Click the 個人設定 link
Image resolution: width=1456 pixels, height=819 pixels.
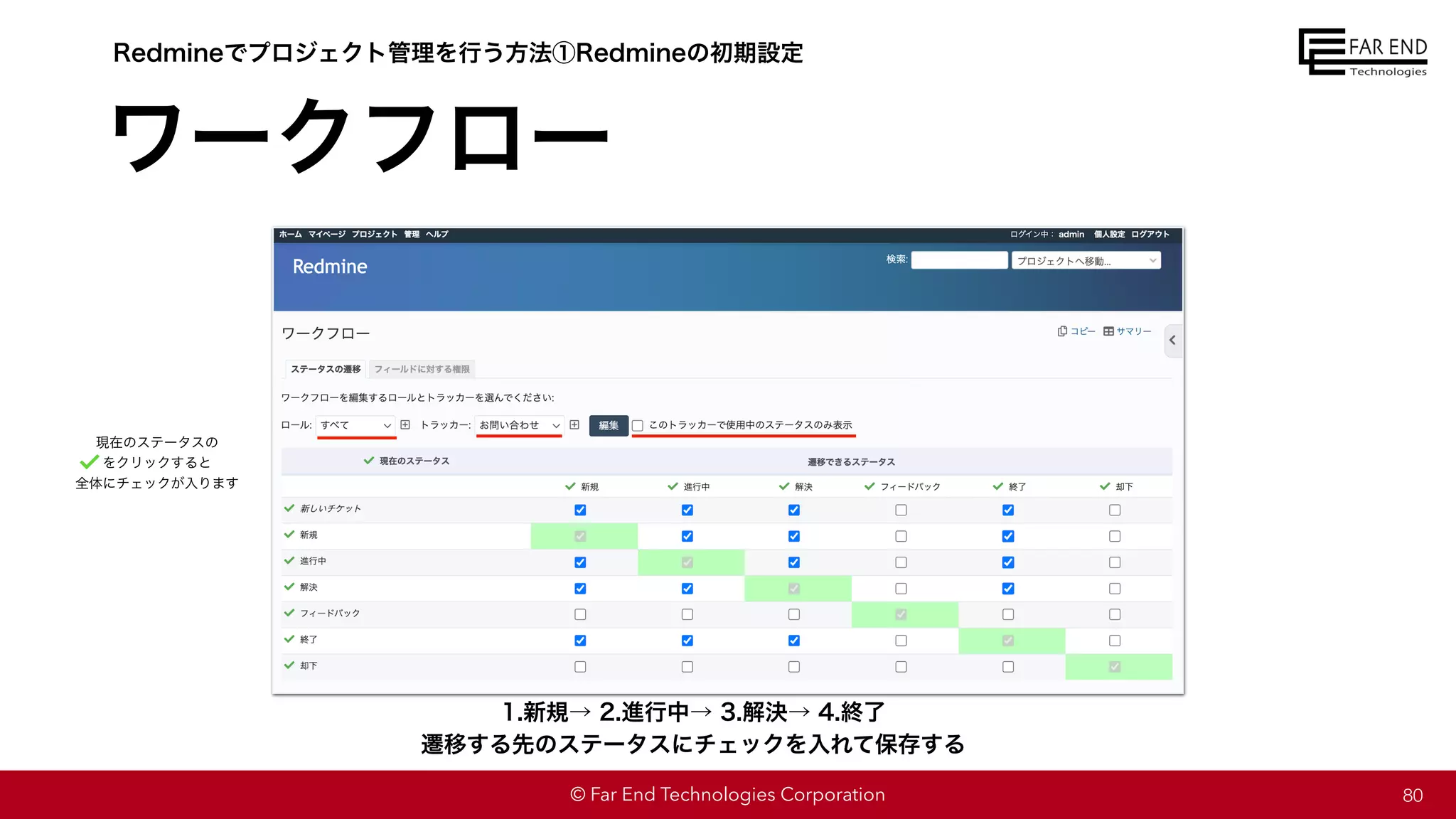1109,234
